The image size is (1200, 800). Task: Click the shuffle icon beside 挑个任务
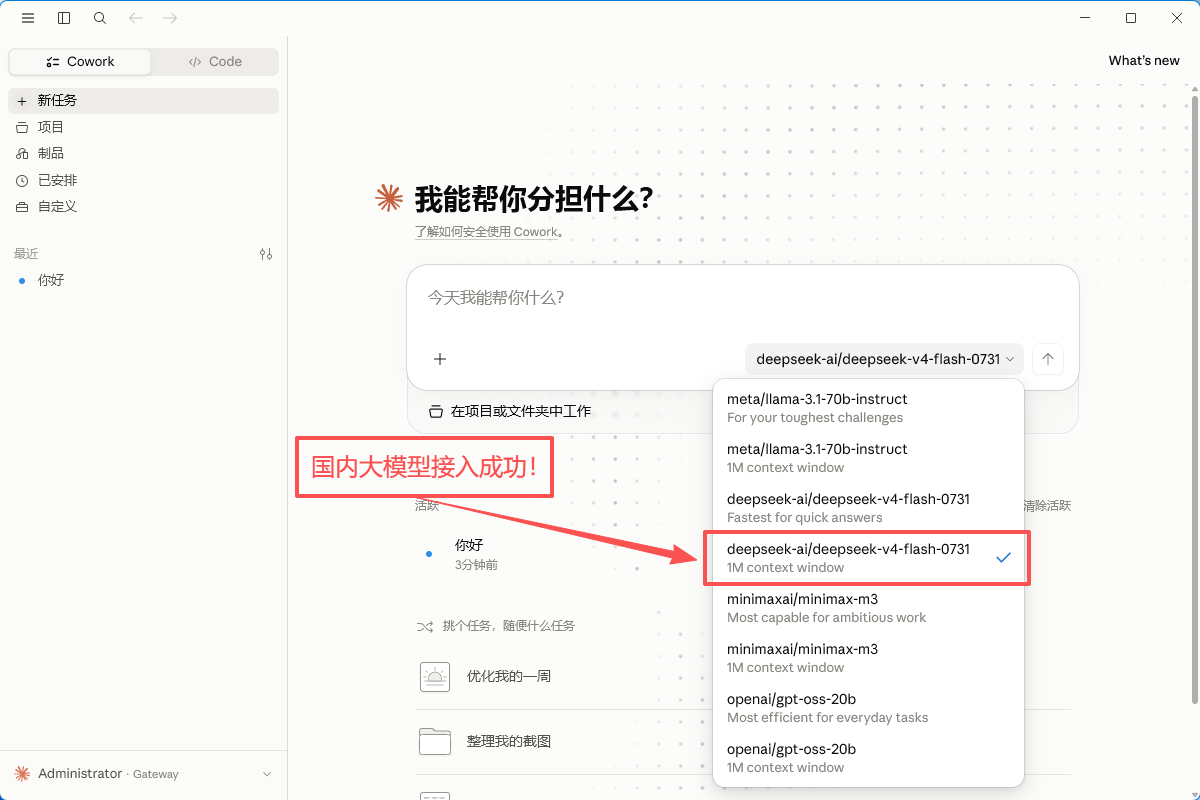[x=424, y=626]
